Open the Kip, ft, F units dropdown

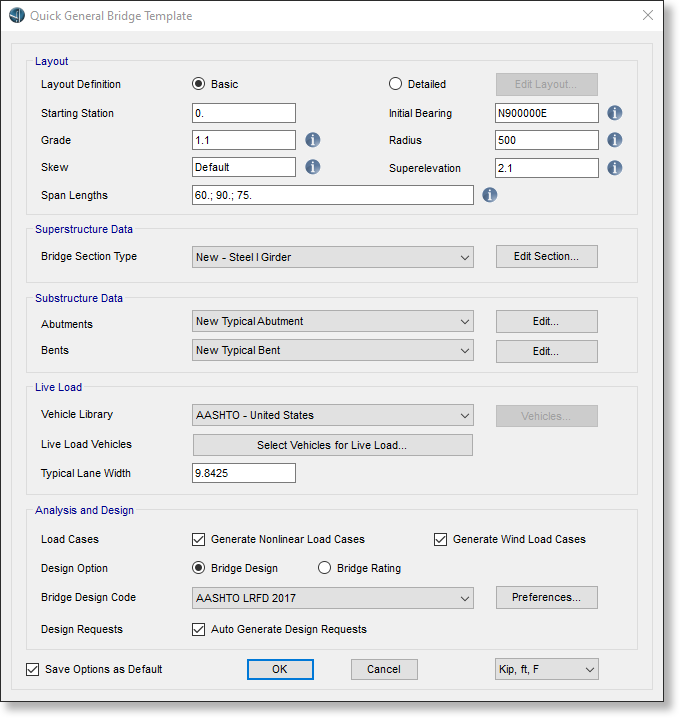(x=546, y=669)
